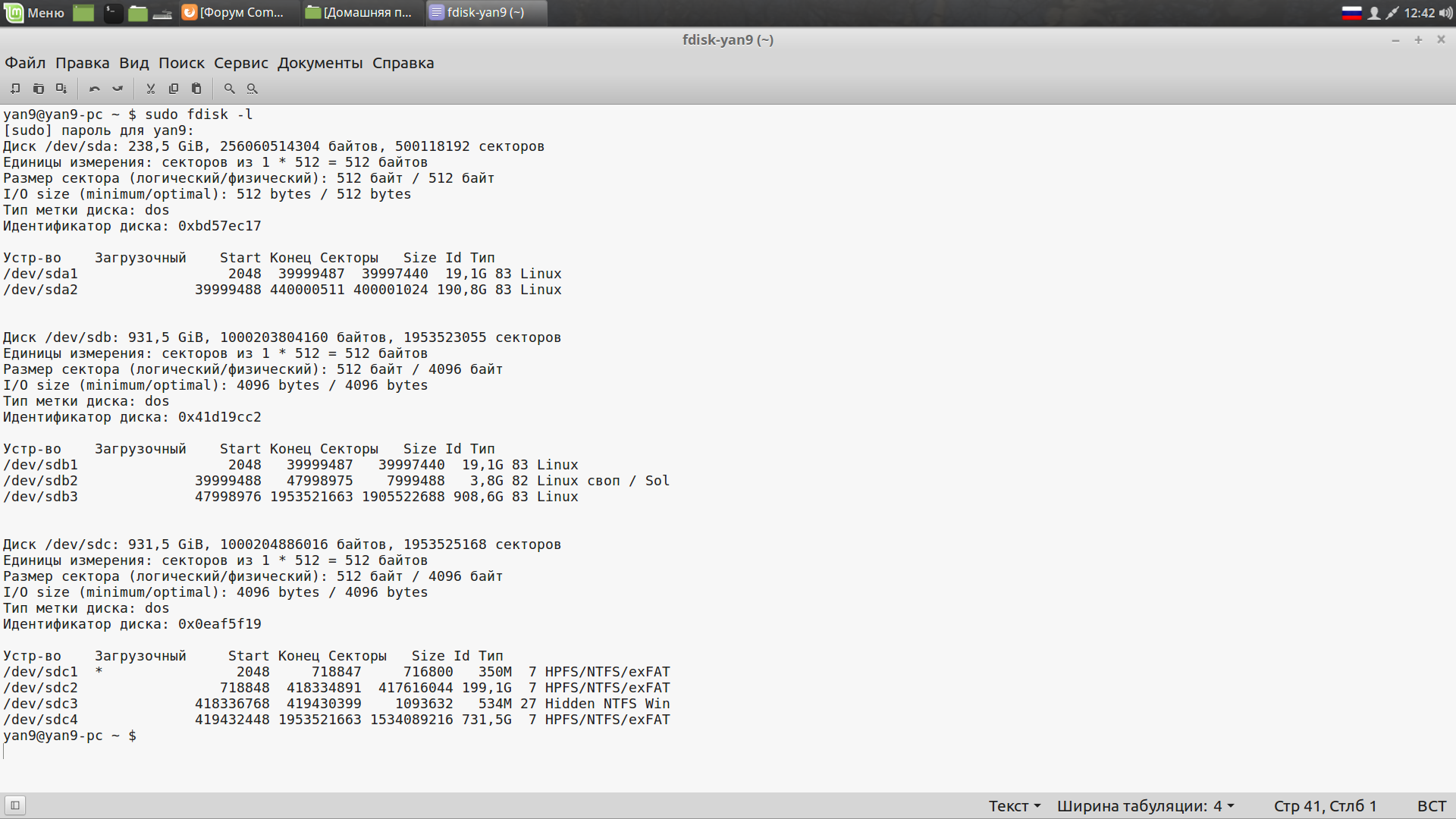Toggle the side panel button in status bar
Viewport: 1456px width, 819px height.
coord(15,805)
